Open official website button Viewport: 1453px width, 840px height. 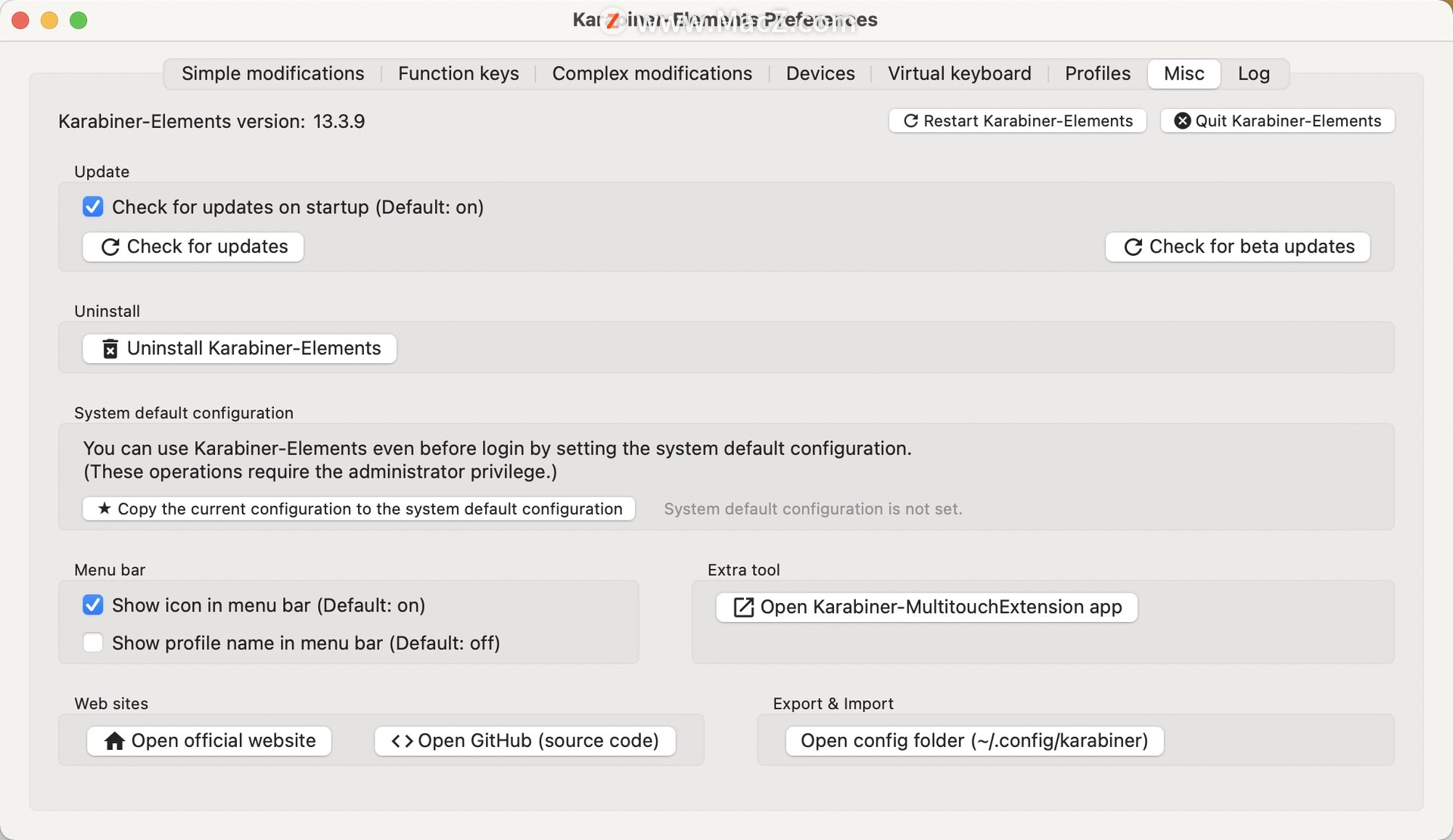coord(209,741)
